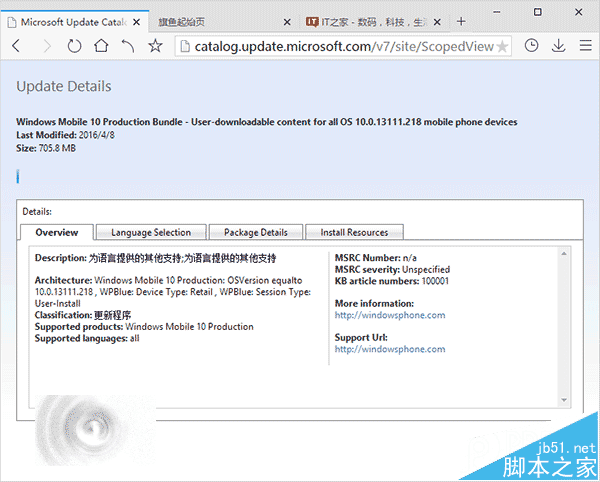Open the Support Url windowsphone.com link
Viewport: 600px width, 482px height.
point(390,349)
